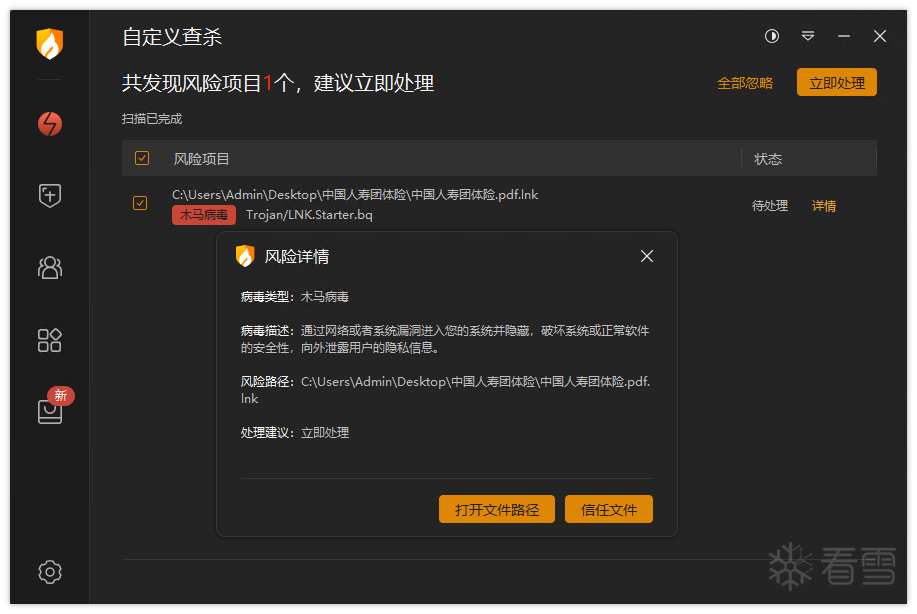Click the risk file path in the list row
This screenshot has width=917, height=614.
[x=355, y=195]
